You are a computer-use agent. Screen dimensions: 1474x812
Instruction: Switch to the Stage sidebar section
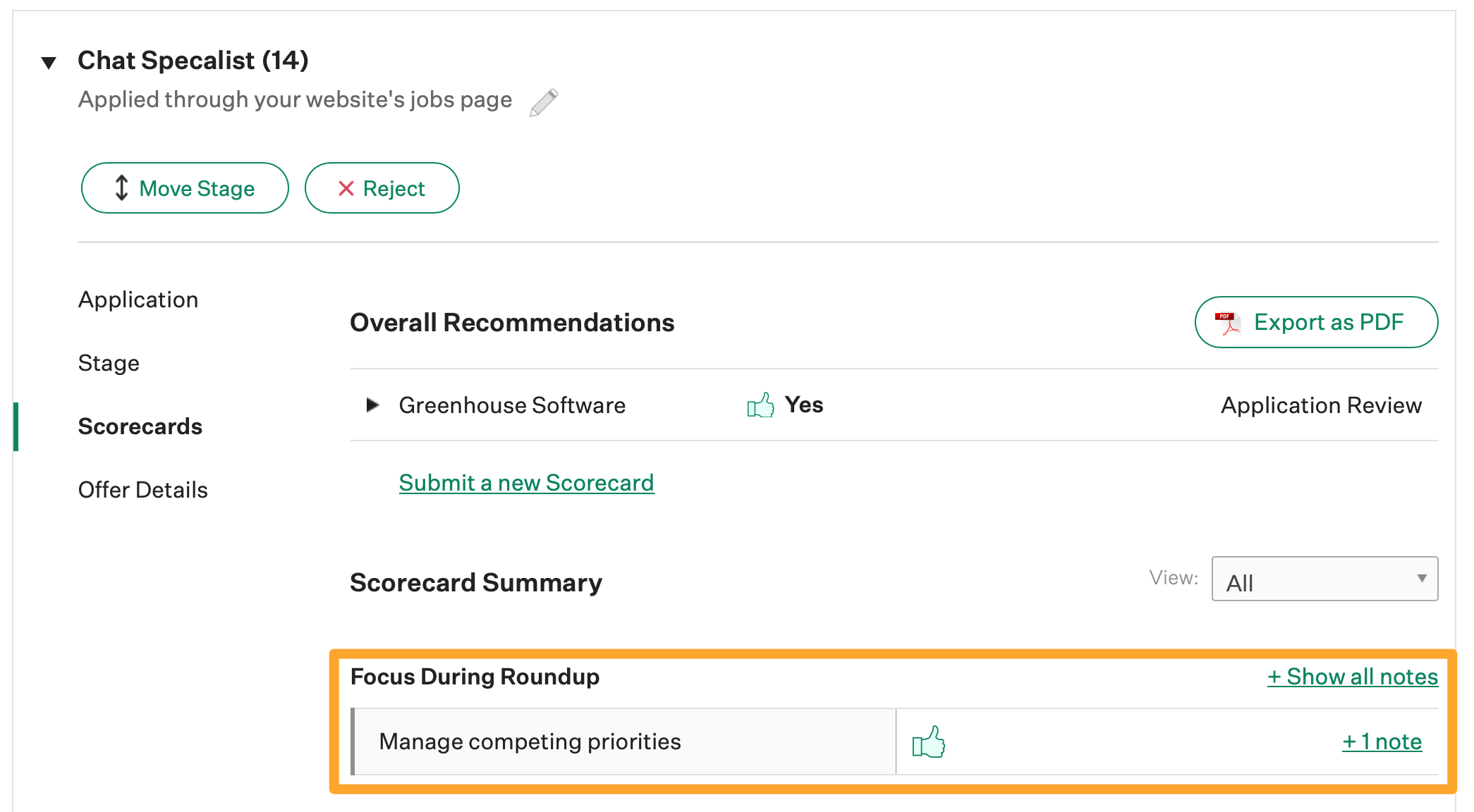pos(109,363)
